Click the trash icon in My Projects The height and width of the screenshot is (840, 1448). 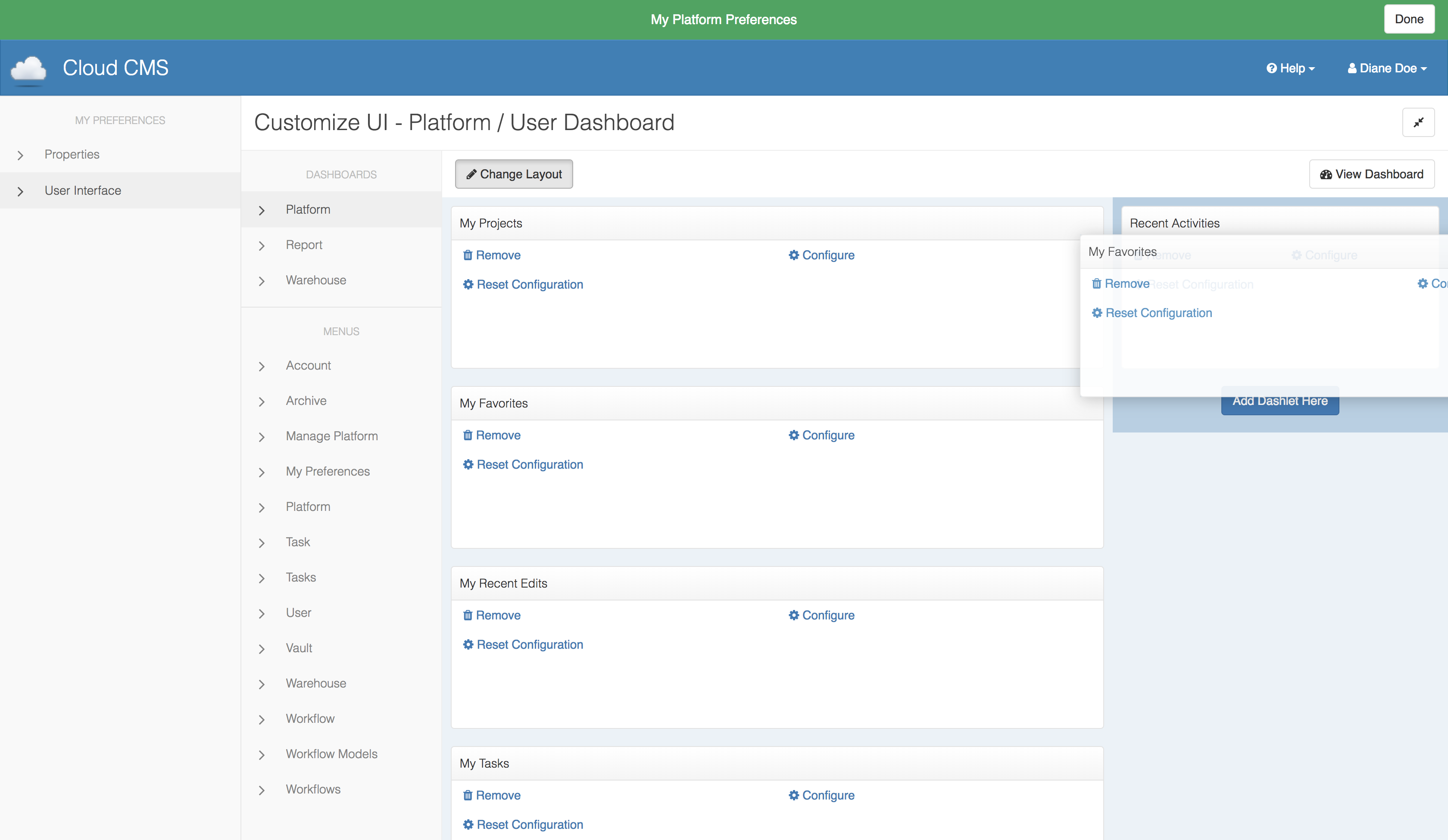[x=468, y=255]
